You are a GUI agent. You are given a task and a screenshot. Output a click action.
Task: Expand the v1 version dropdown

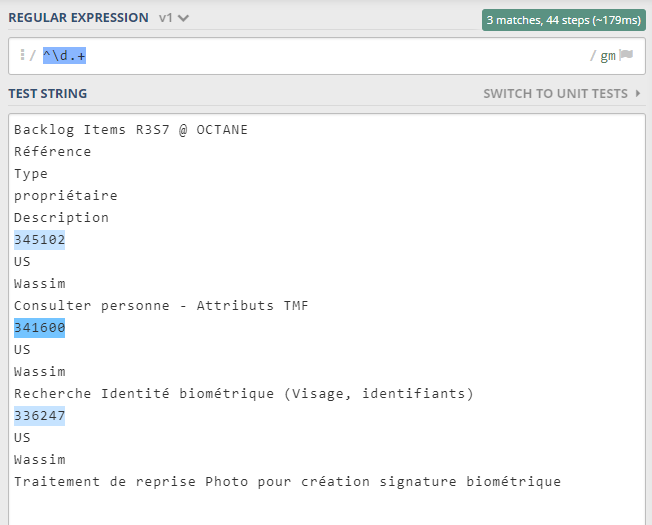[x=174, y=19]
